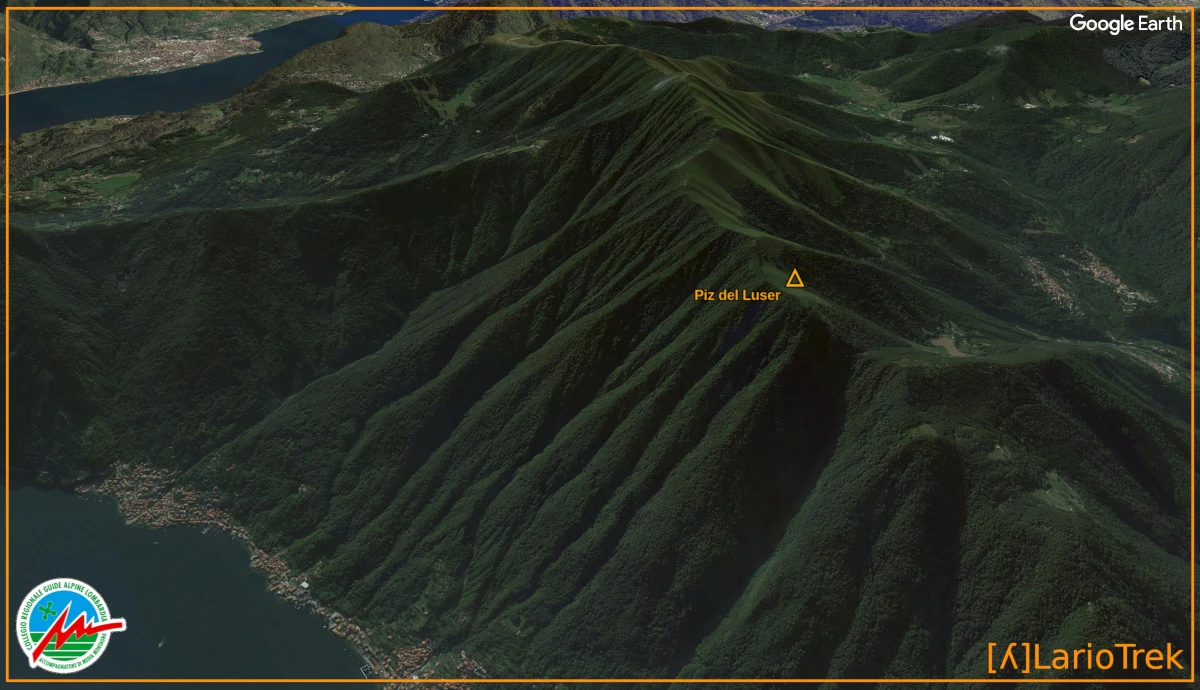Select the Piz del Luser label

pyautogui.click(x=737, y=295)
